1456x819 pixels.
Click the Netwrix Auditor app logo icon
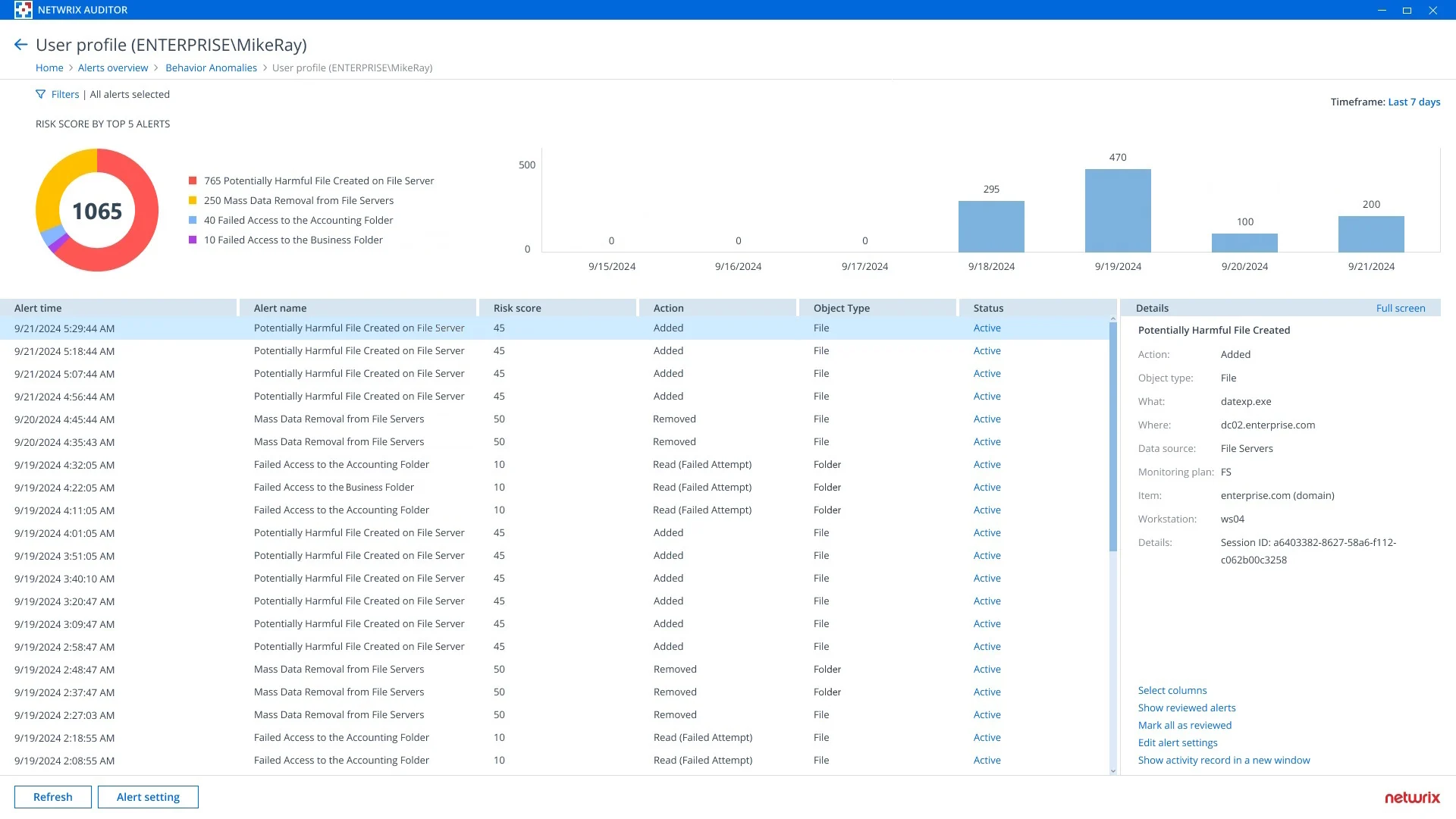tap(24, 10)
